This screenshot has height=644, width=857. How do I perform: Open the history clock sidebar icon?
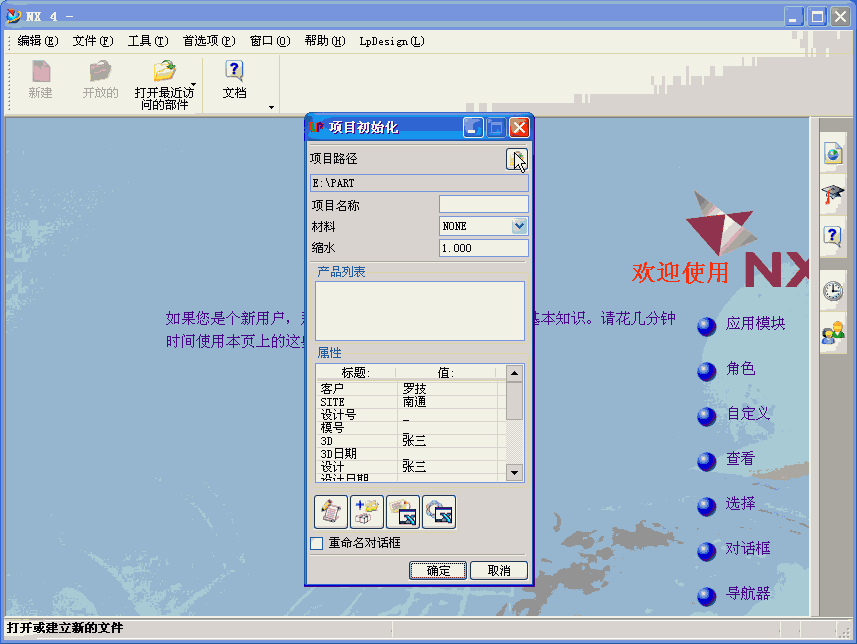[833, 291]
